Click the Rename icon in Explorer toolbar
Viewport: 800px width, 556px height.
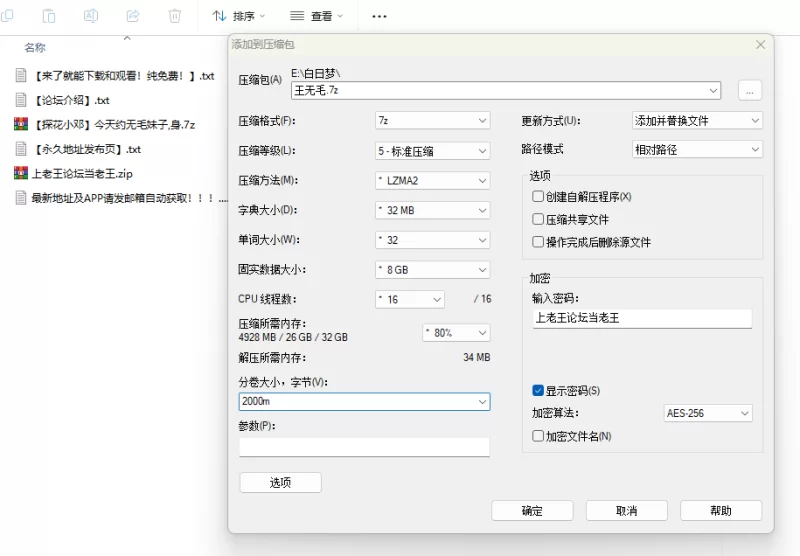[91, 16]
